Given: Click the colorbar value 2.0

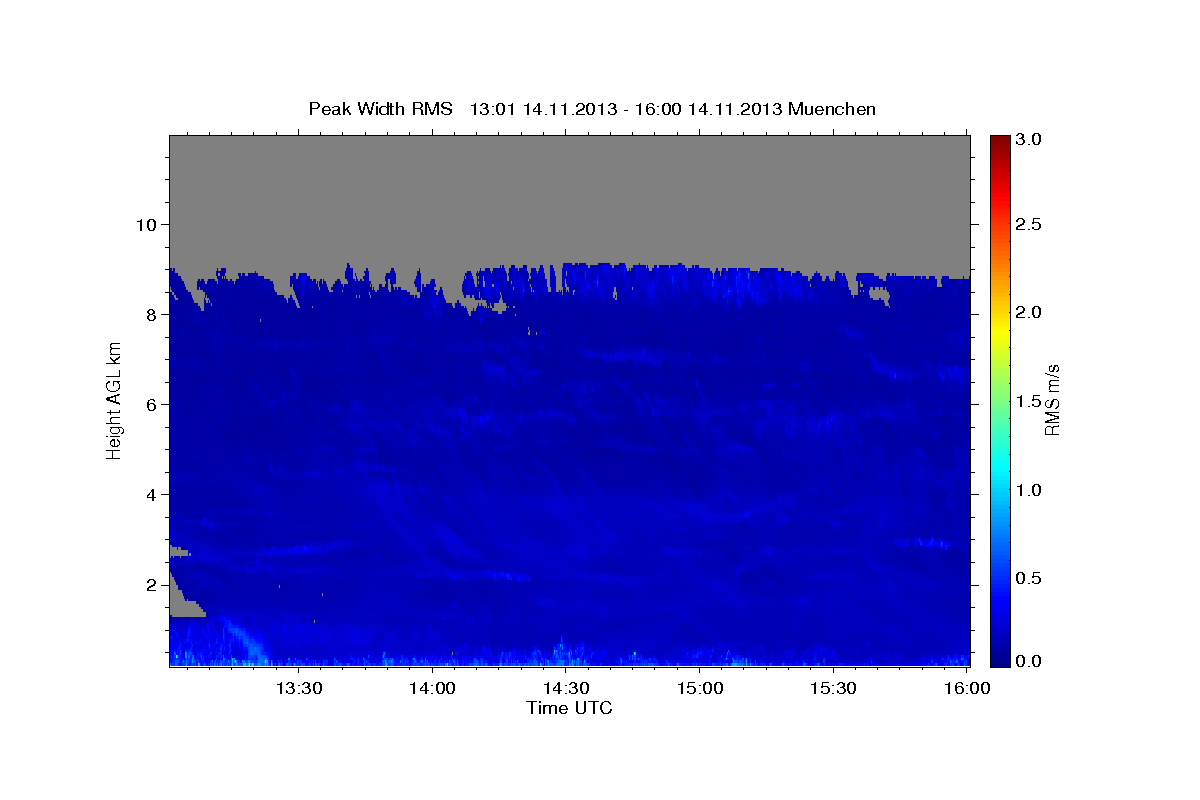Looking at the screenshot, I should pyautogui.click(x=1031, y=312).
